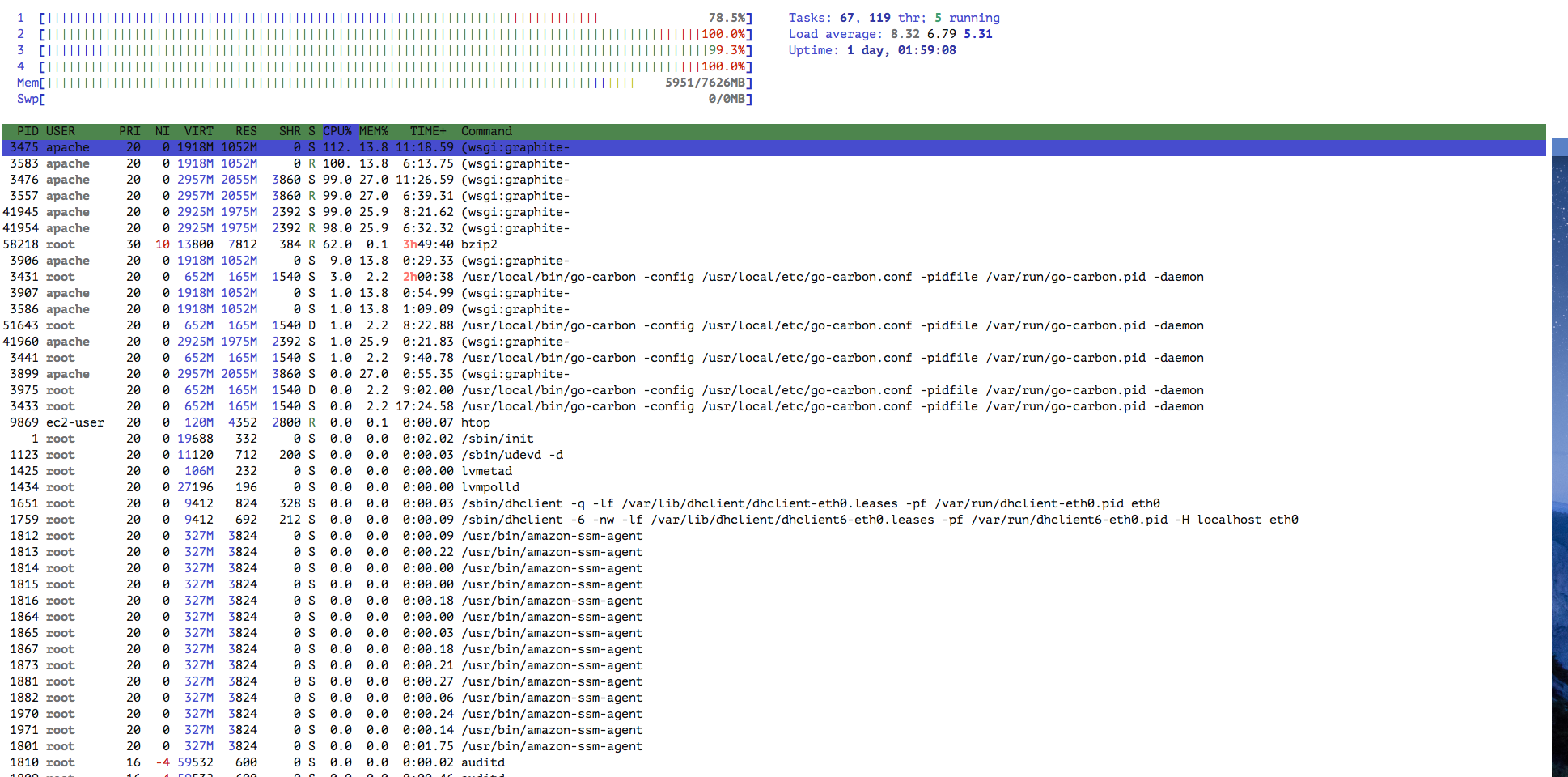Sort processes by the TIME+ column header
This screenshot has height=777, width=1568.
[x=427, y=130]
